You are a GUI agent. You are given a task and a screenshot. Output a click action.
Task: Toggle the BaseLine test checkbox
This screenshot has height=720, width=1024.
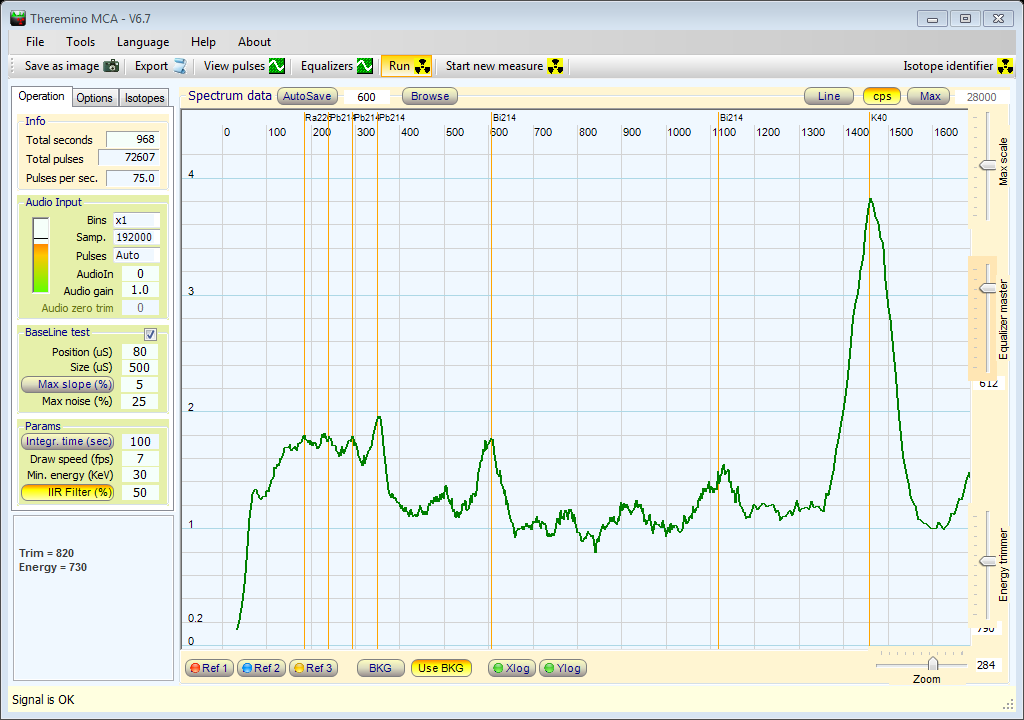click(x=151, y=334)
